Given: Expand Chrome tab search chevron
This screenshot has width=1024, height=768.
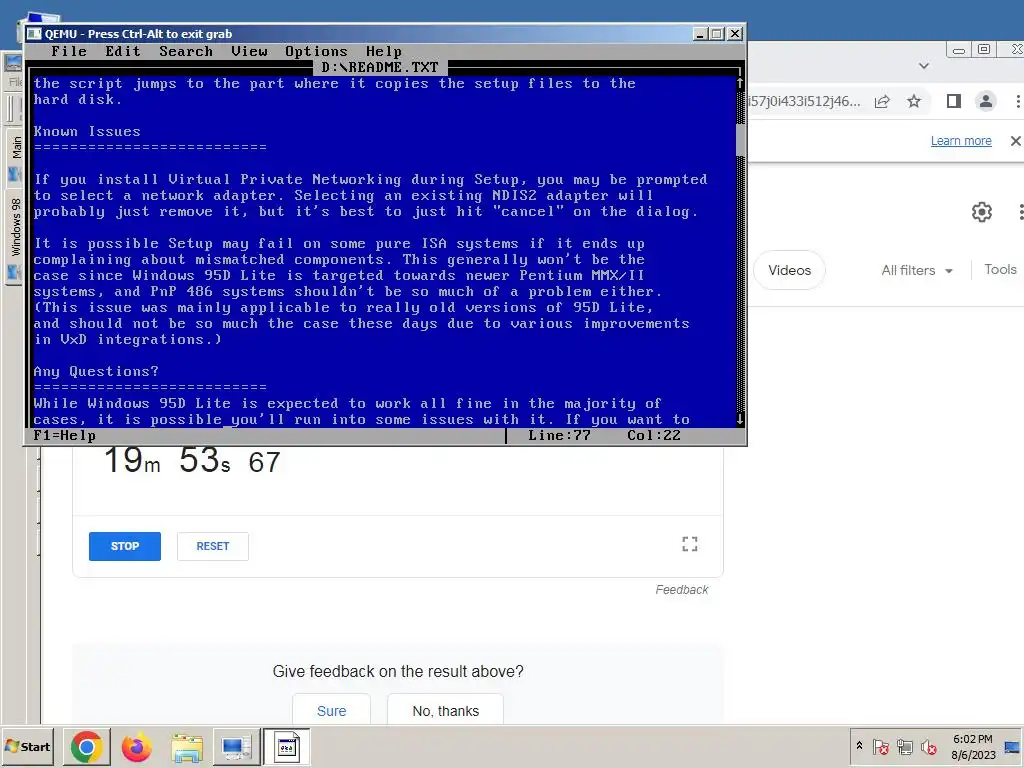Looking at the screenshot, I should (923, 66).
